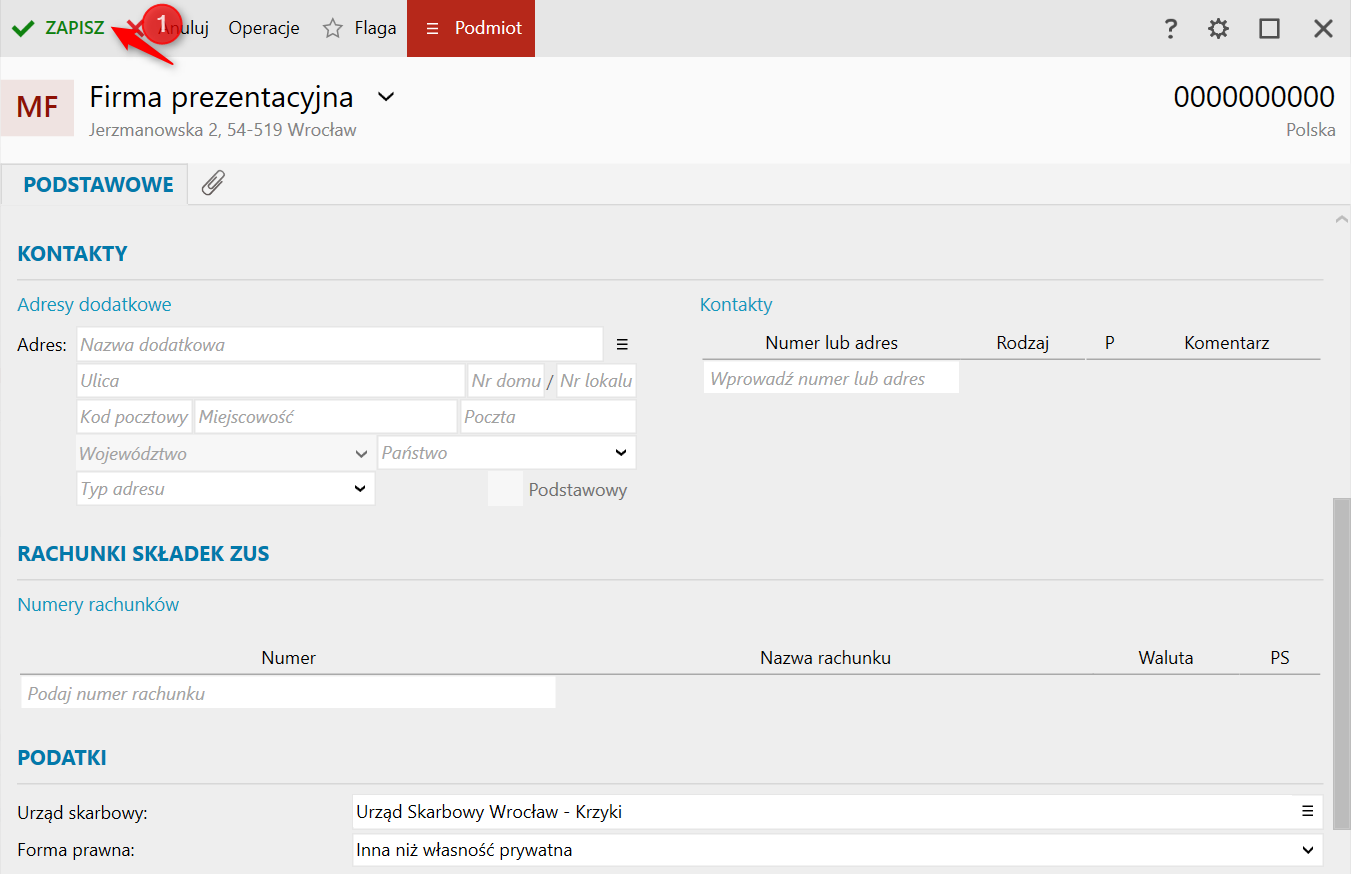Save changes with the ZAPISZ button
1351x874 pixels.
[x=59, y=28]
